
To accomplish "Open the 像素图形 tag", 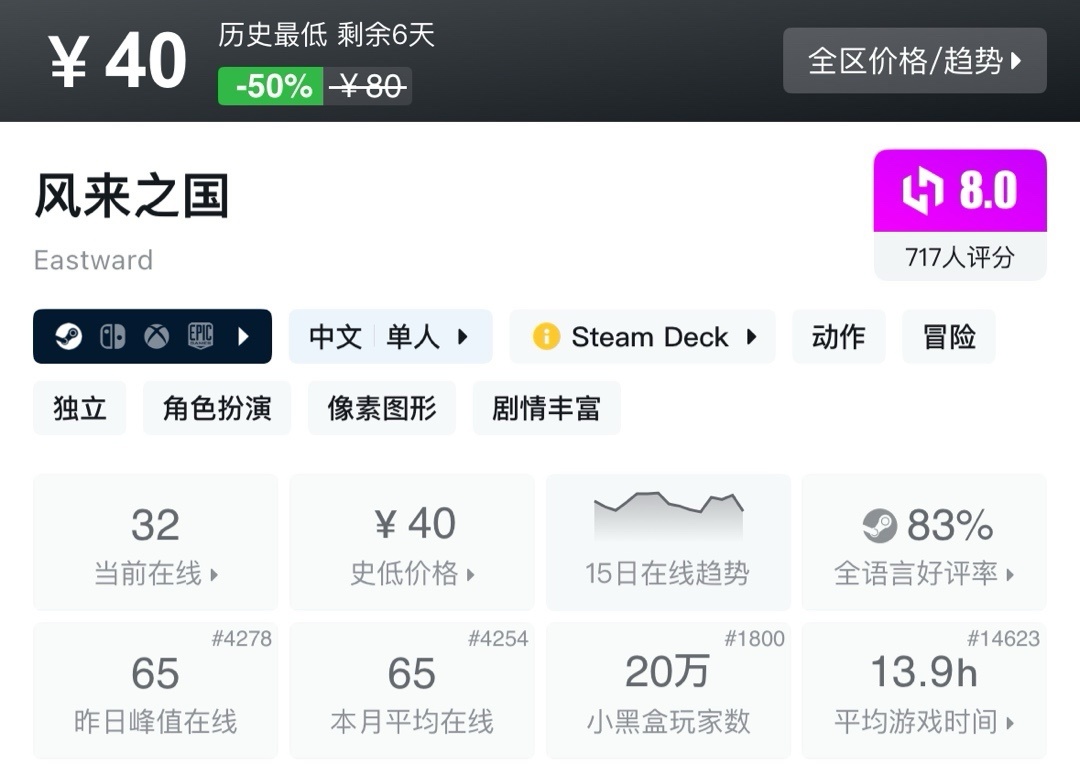I will 381,408.
